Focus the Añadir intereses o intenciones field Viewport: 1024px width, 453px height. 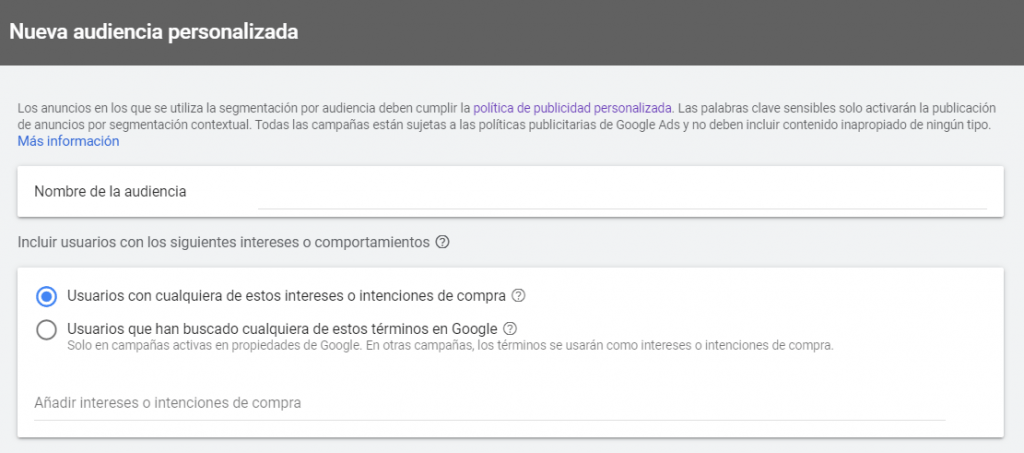point(489,403)
